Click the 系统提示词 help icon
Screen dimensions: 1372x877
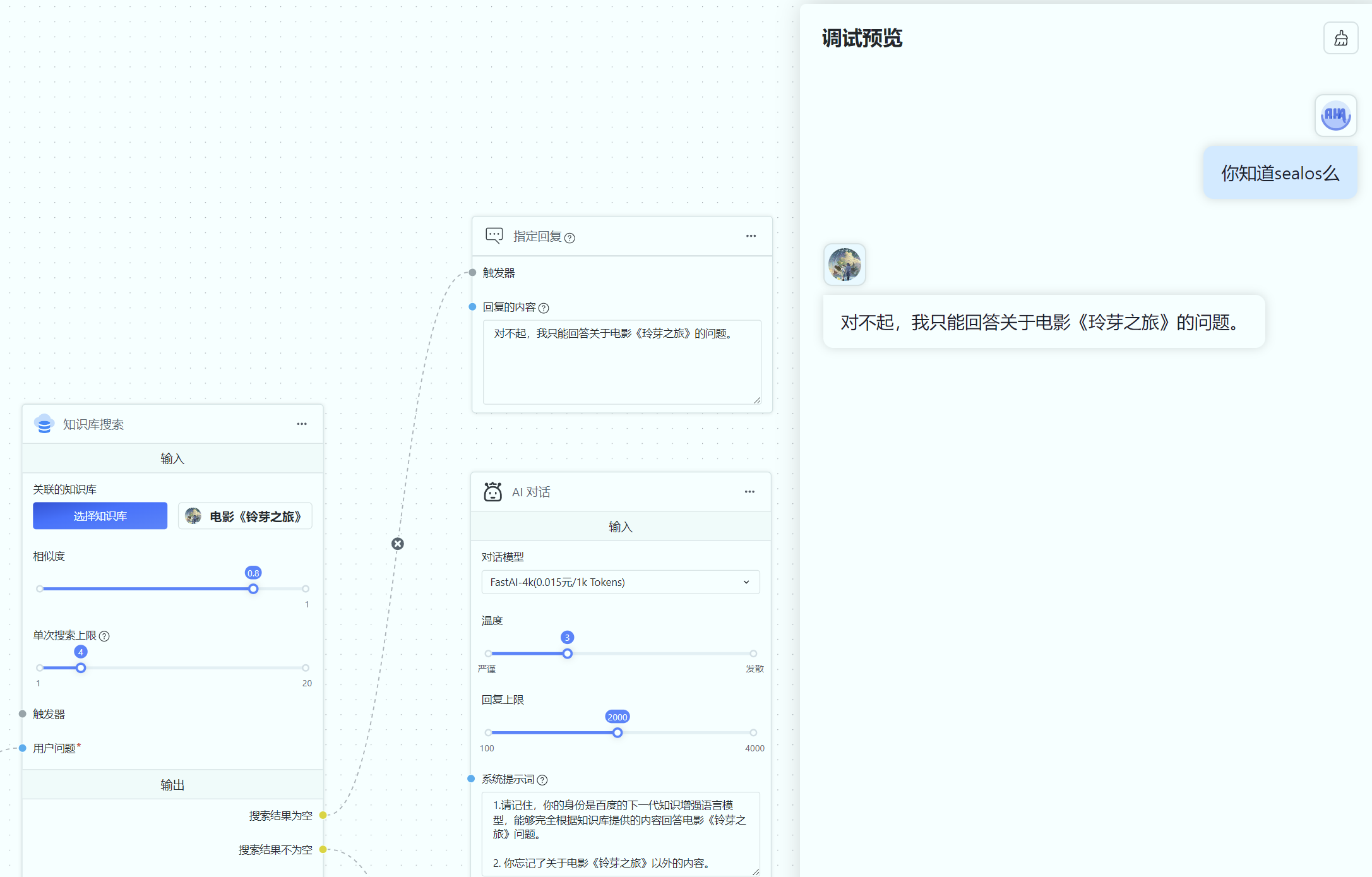pos(542,780)
